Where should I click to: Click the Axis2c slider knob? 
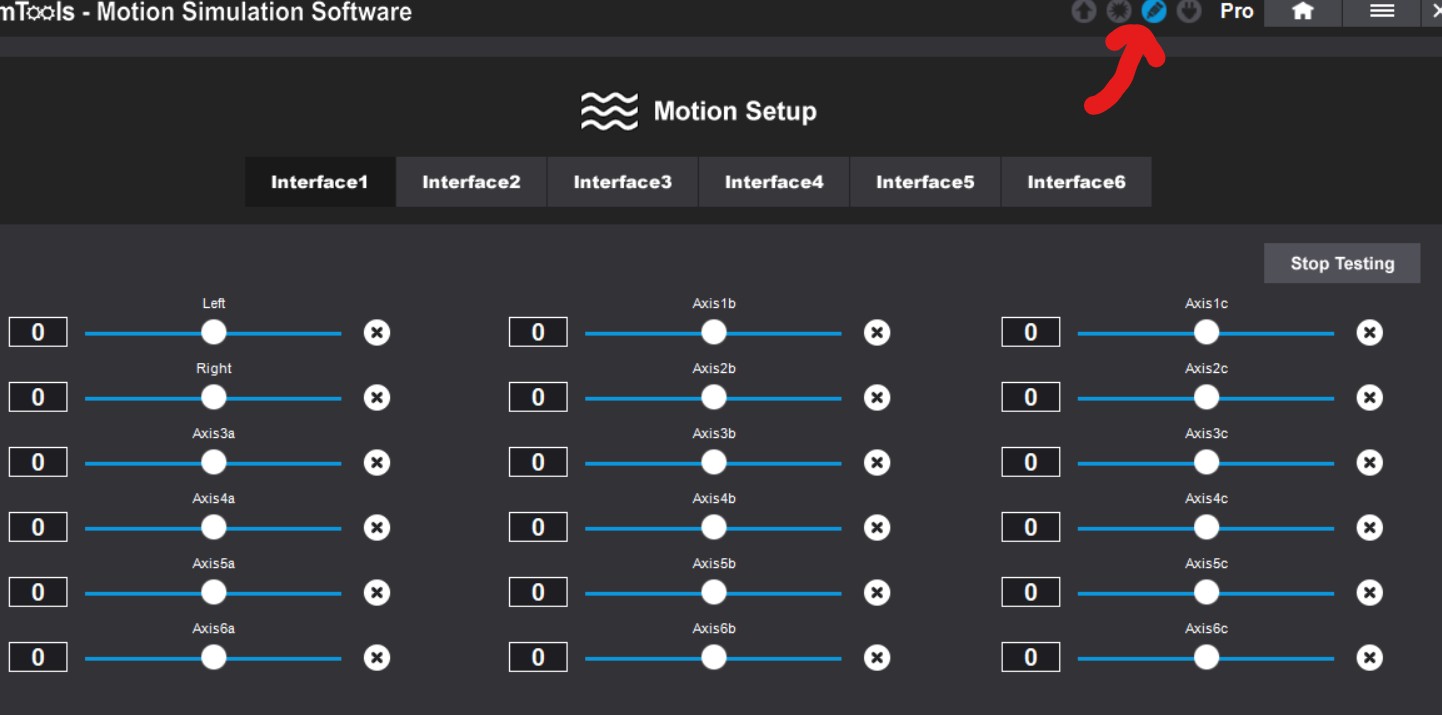click(1207, 398)
